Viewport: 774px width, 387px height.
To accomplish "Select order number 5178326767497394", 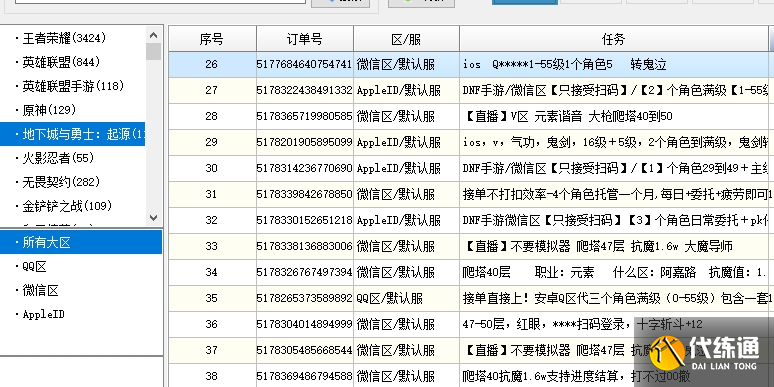I will click(305, 272).
